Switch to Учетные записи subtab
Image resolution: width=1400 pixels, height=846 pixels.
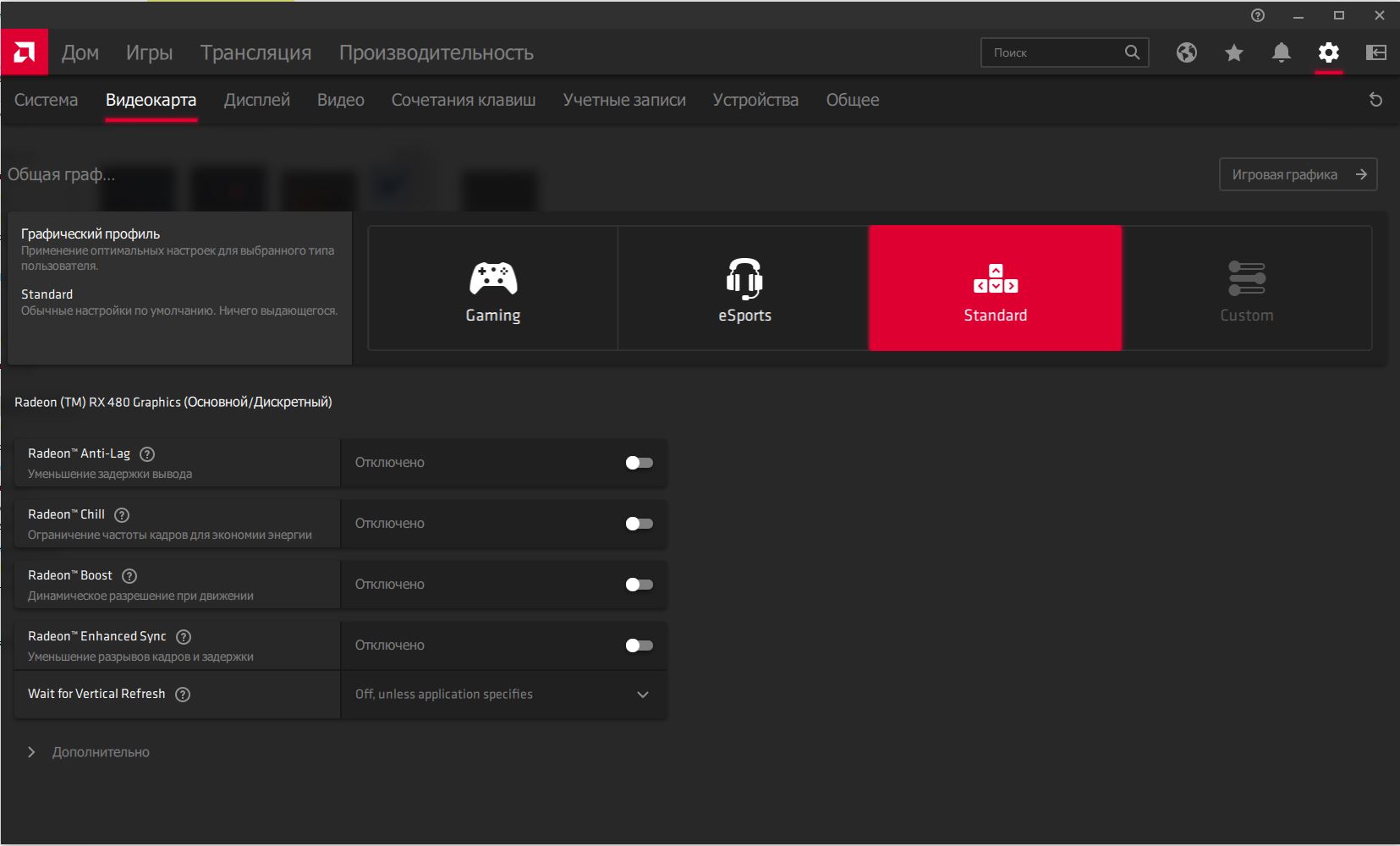tap(624, 100)
